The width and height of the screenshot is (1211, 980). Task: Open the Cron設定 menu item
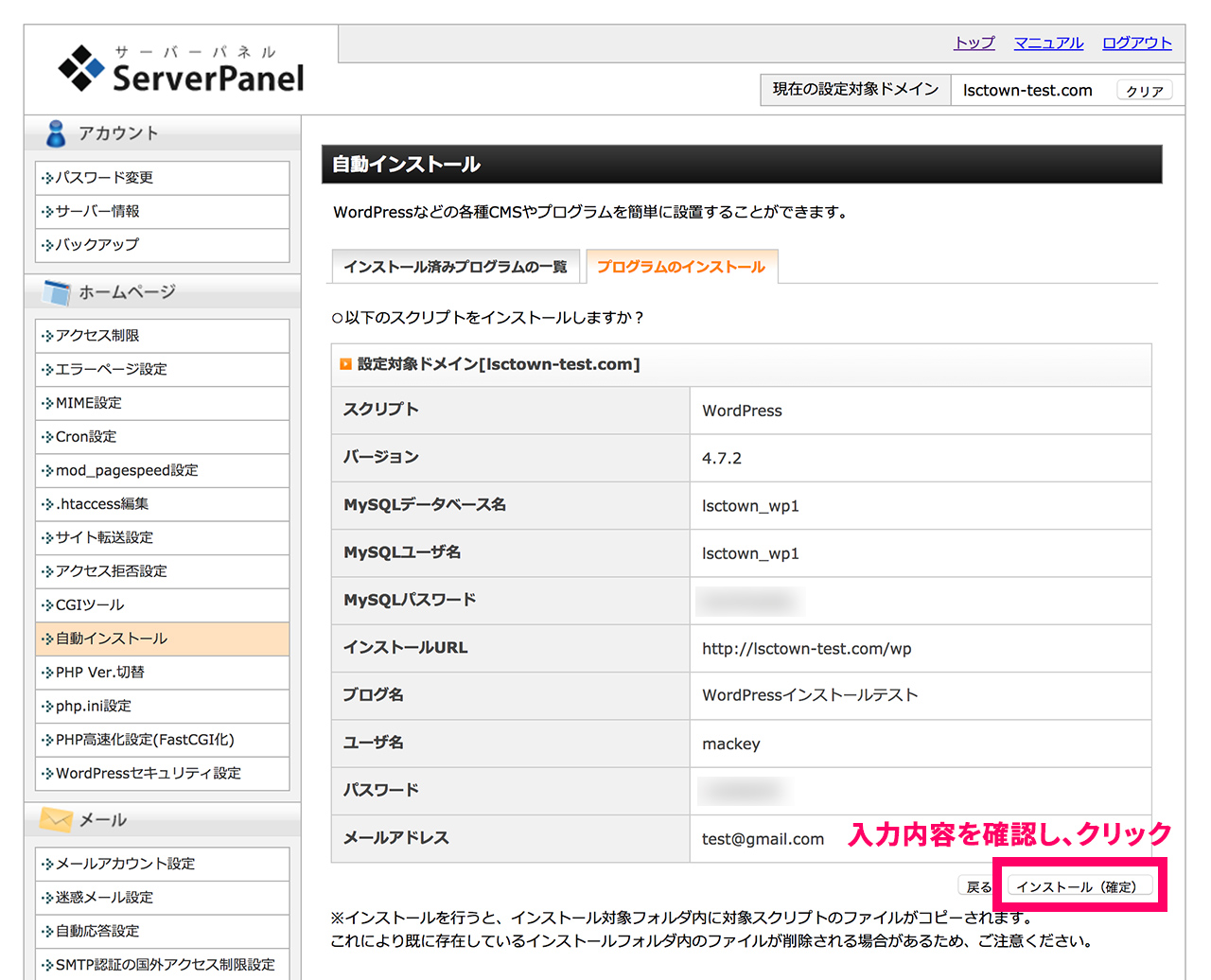tap(86, 437)
